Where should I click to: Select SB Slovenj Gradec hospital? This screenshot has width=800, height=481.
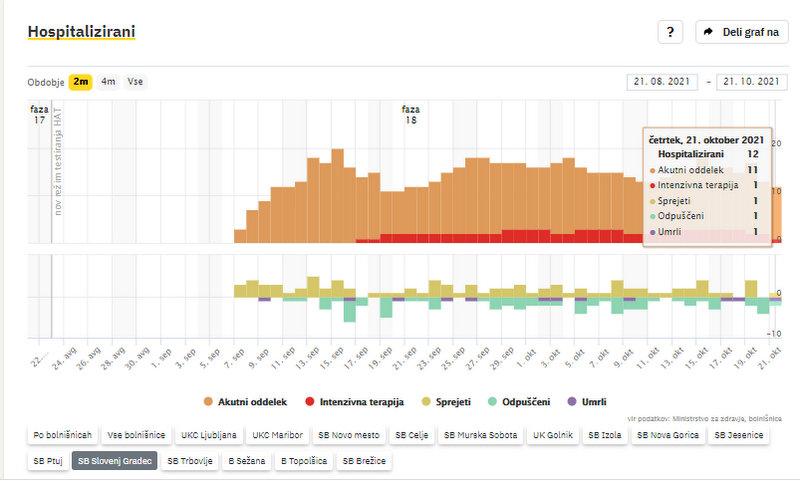click(x=114, y=461)
